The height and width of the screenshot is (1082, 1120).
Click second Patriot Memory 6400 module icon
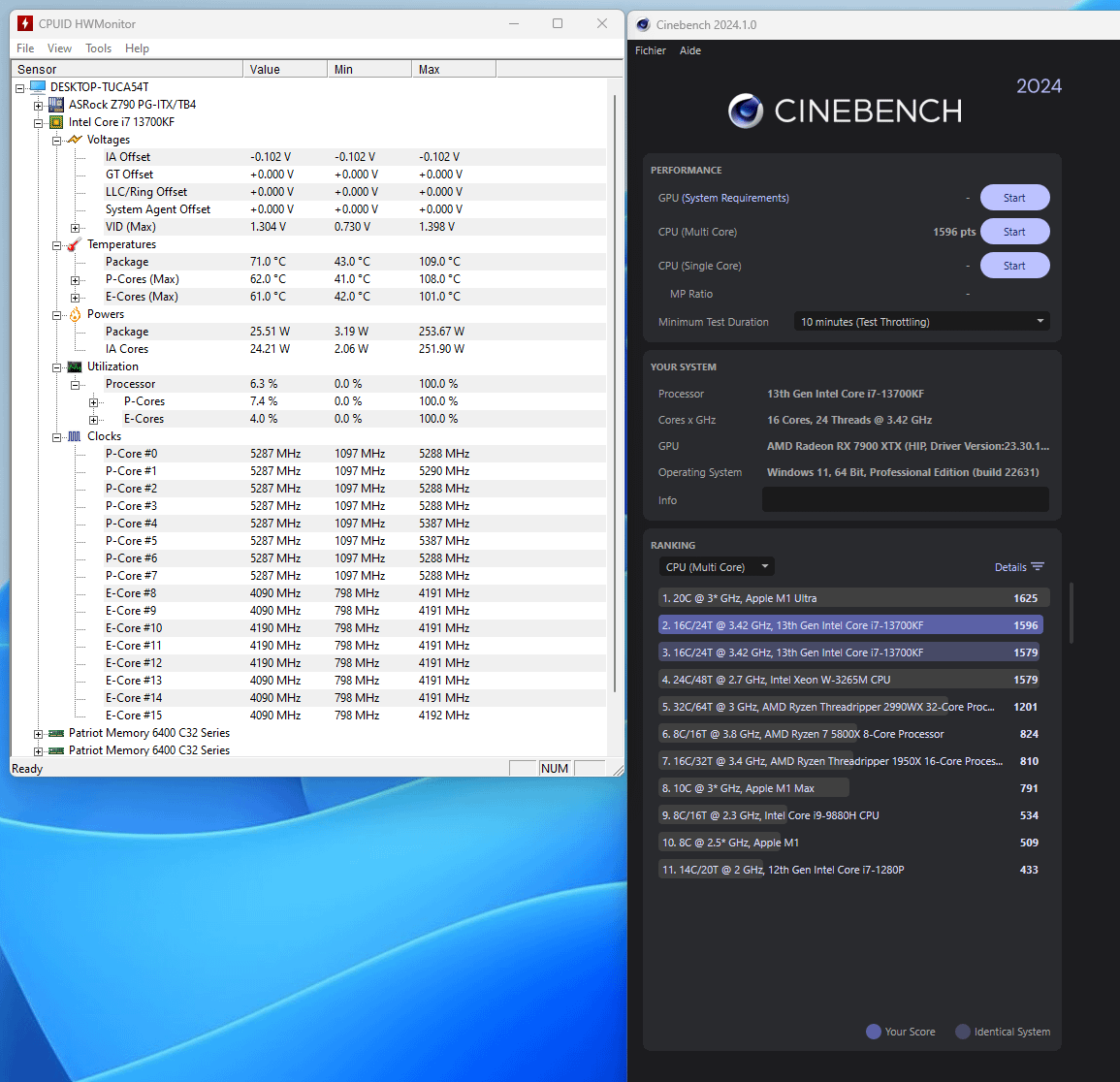point(55,750)
